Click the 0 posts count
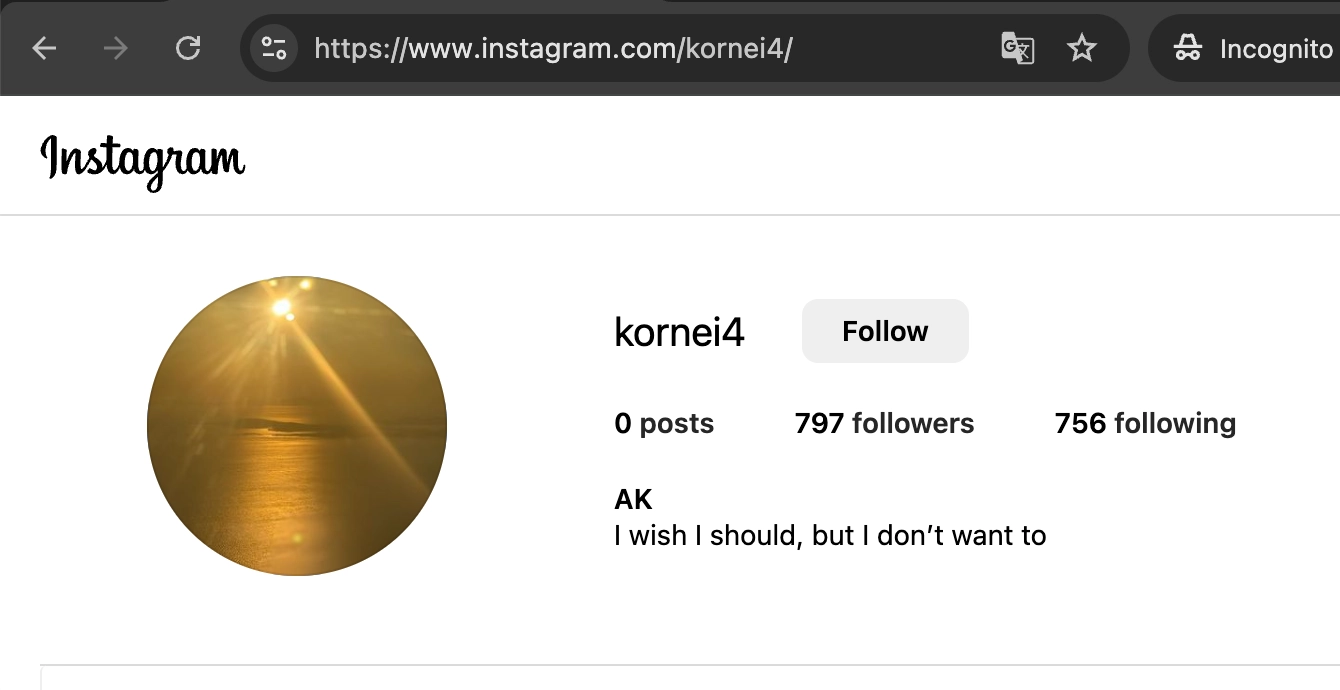Screen dimensions: 1340x690 click(663, 423)
